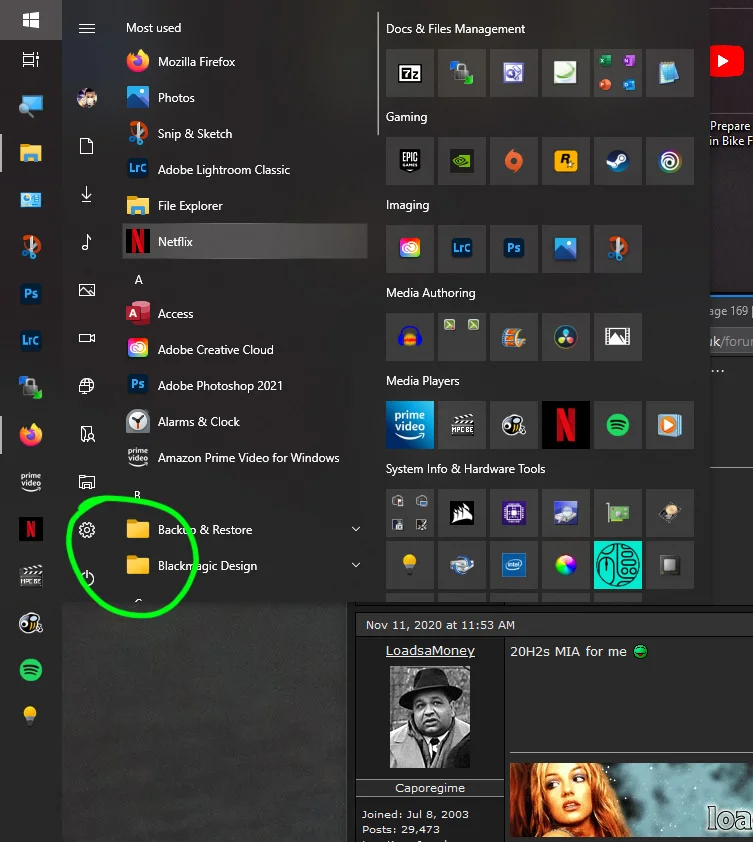The width and height of the screenshot is (753, 842).
Task: Open the Office apps folder tile
Action: (618, 73)
